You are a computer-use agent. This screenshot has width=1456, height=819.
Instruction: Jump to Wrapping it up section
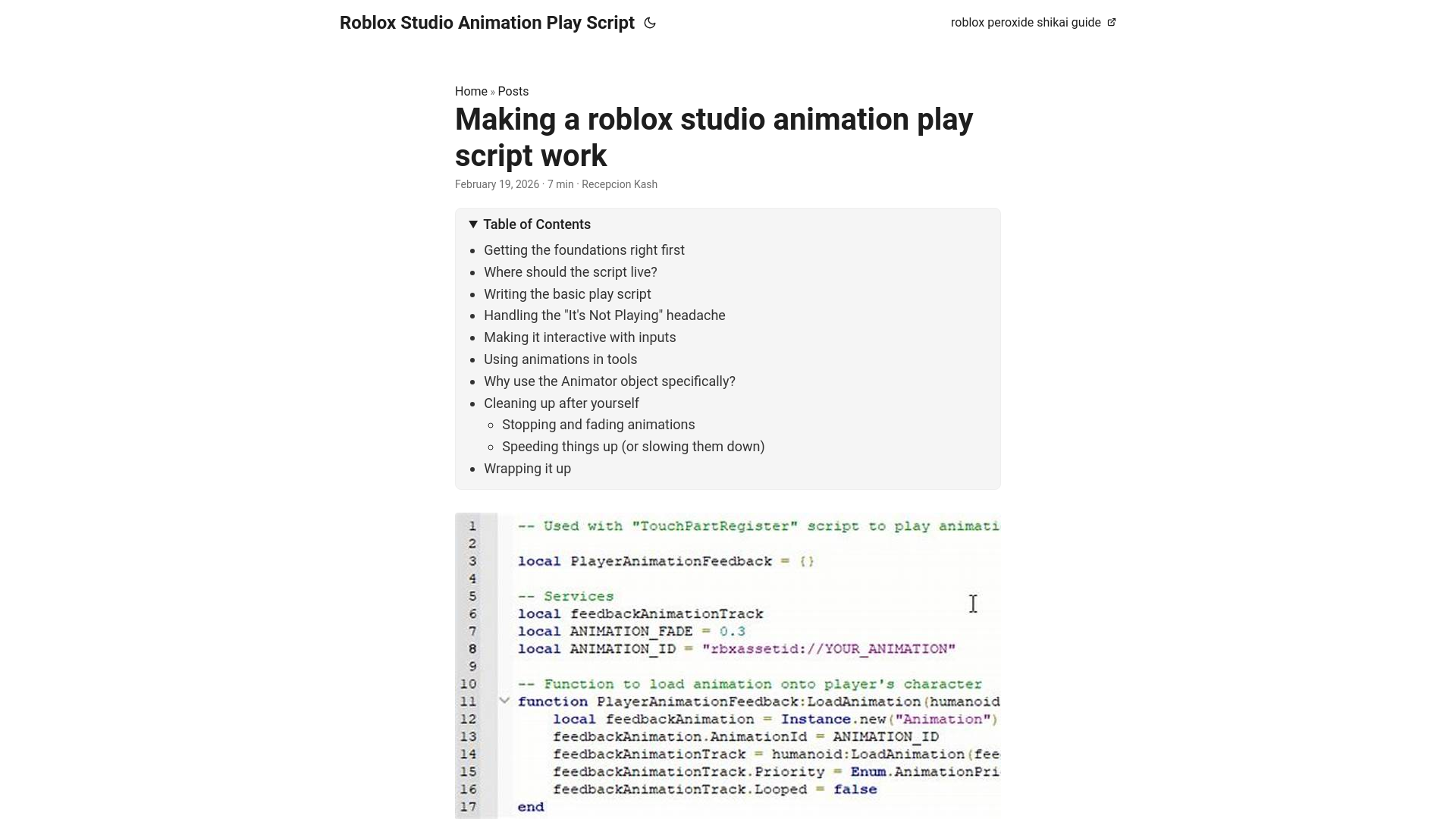(527, 469)
